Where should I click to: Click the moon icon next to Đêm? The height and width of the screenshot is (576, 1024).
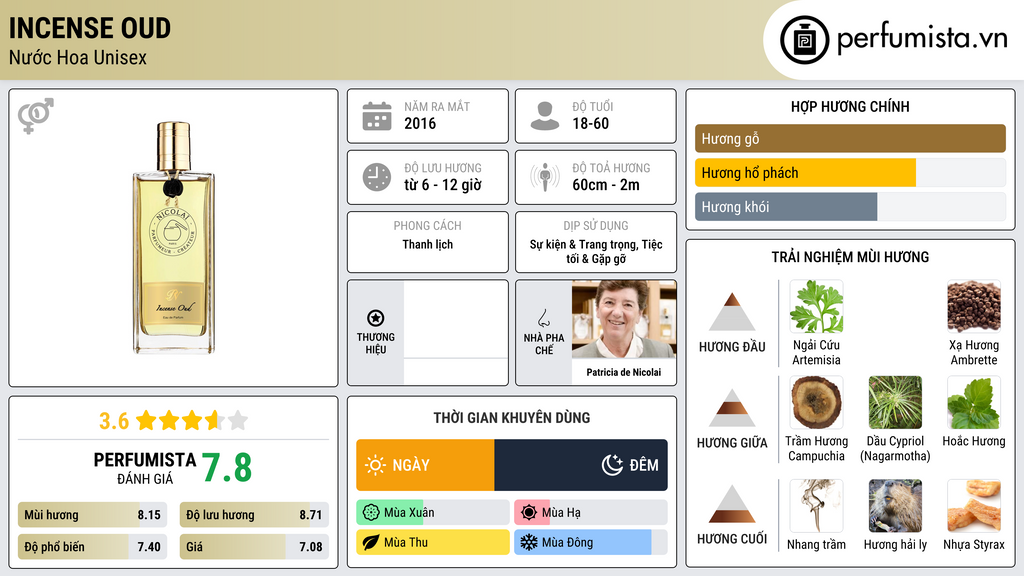point(612,465)
